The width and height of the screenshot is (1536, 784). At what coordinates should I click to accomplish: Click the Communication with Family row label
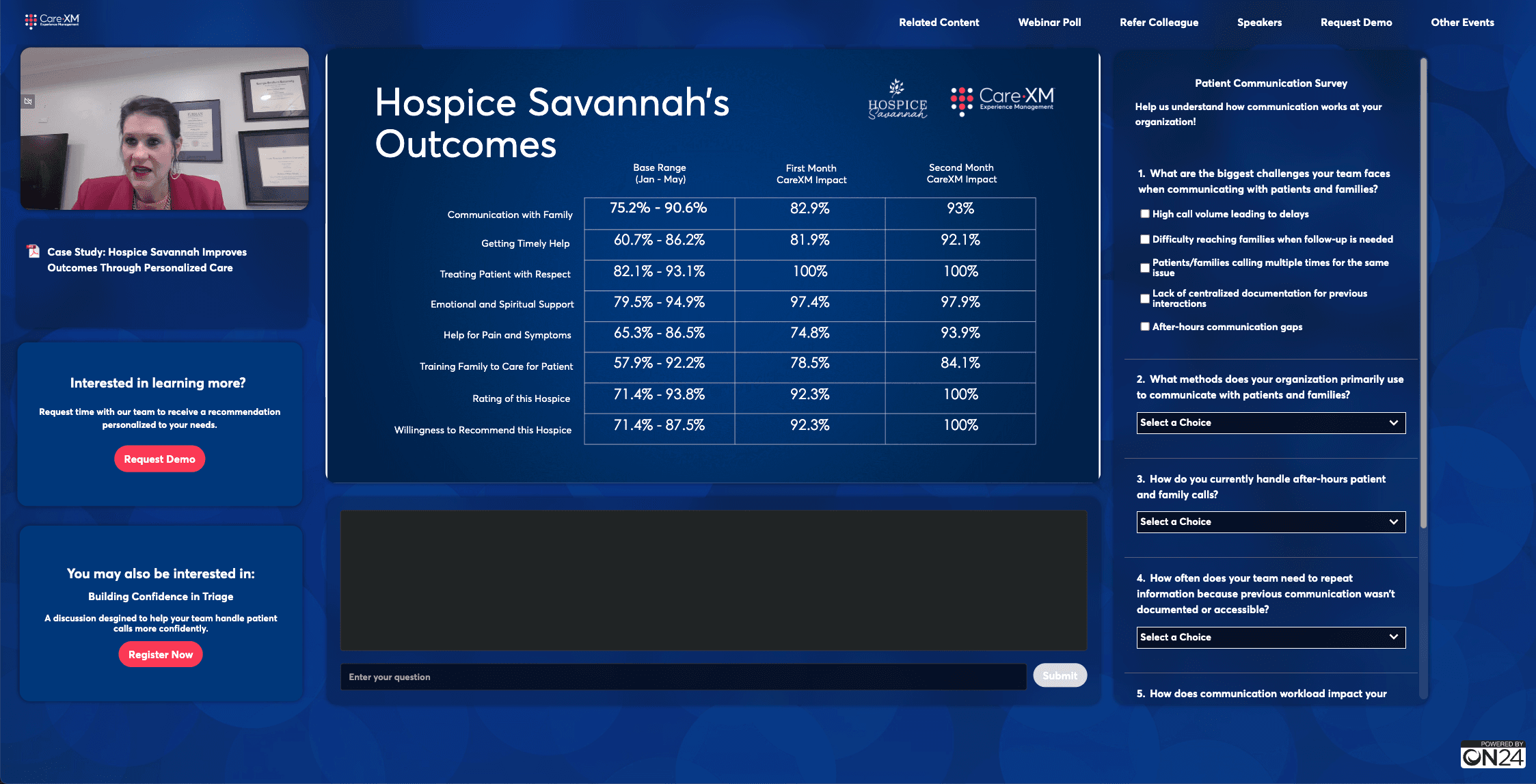tap(510, 215)
